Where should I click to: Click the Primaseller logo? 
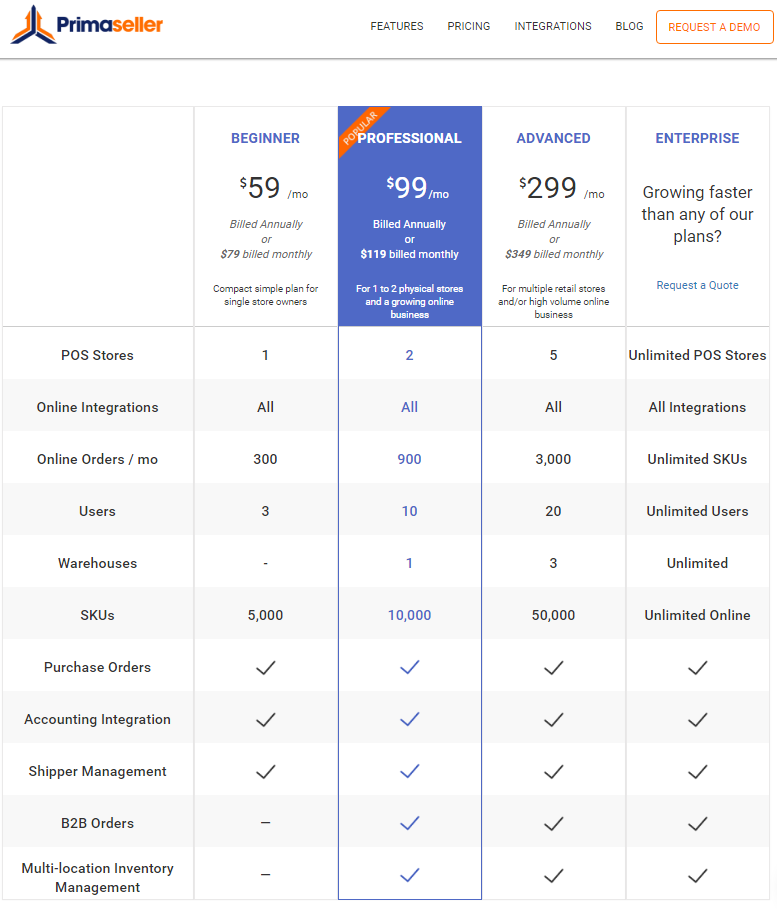[87, 24]
